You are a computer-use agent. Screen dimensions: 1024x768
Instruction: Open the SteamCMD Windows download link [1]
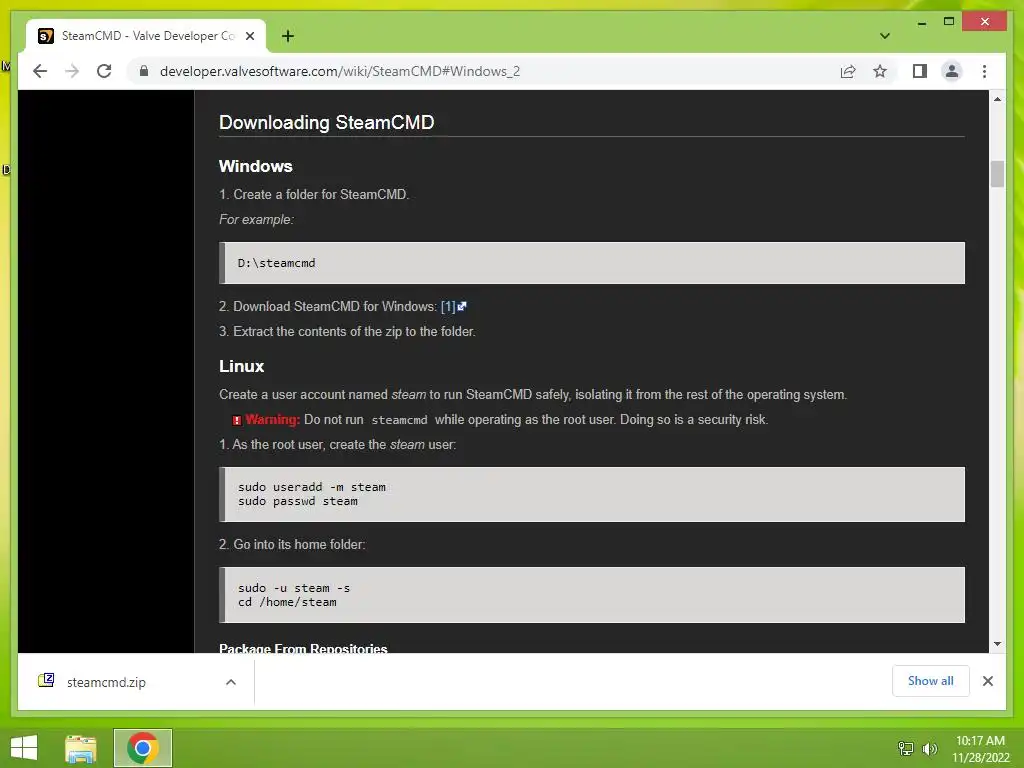pos(453,306)
